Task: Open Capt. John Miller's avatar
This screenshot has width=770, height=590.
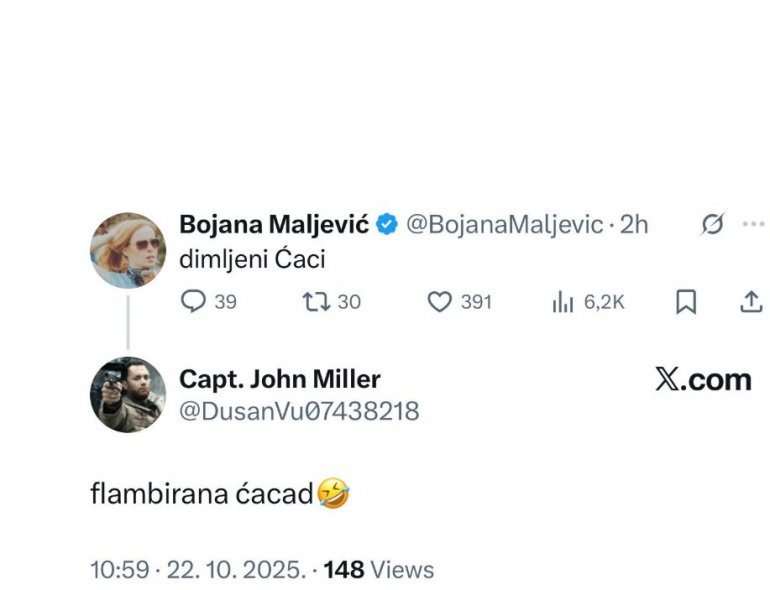Action: (127, 394)
